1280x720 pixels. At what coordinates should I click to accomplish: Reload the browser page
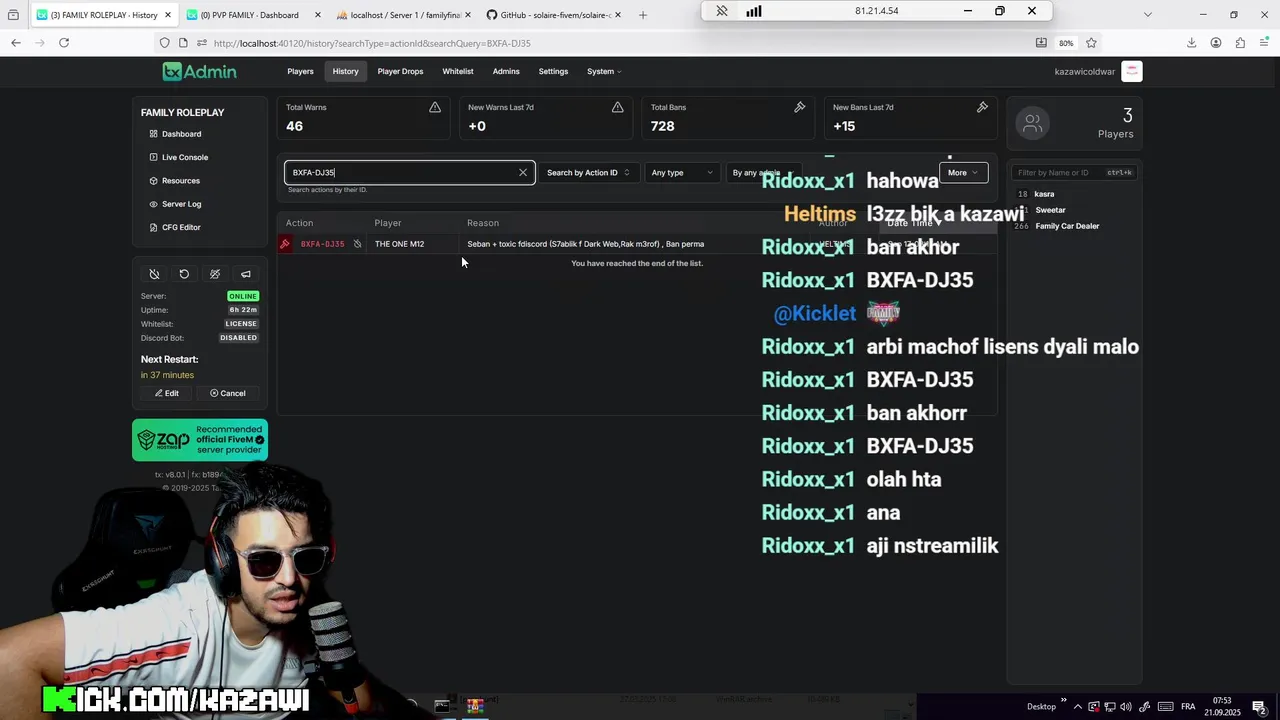pos(64,43)
